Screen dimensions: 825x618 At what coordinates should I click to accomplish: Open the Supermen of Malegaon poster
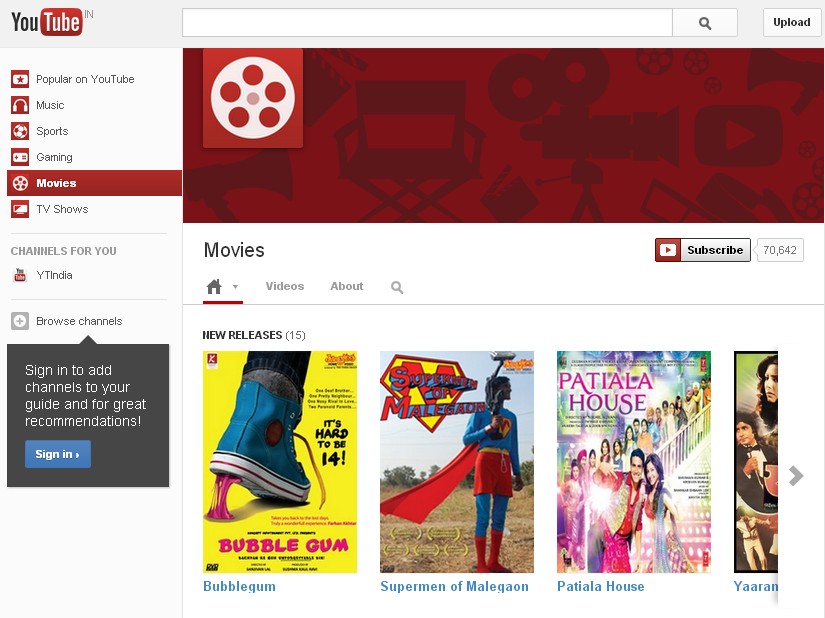point(457,462)
